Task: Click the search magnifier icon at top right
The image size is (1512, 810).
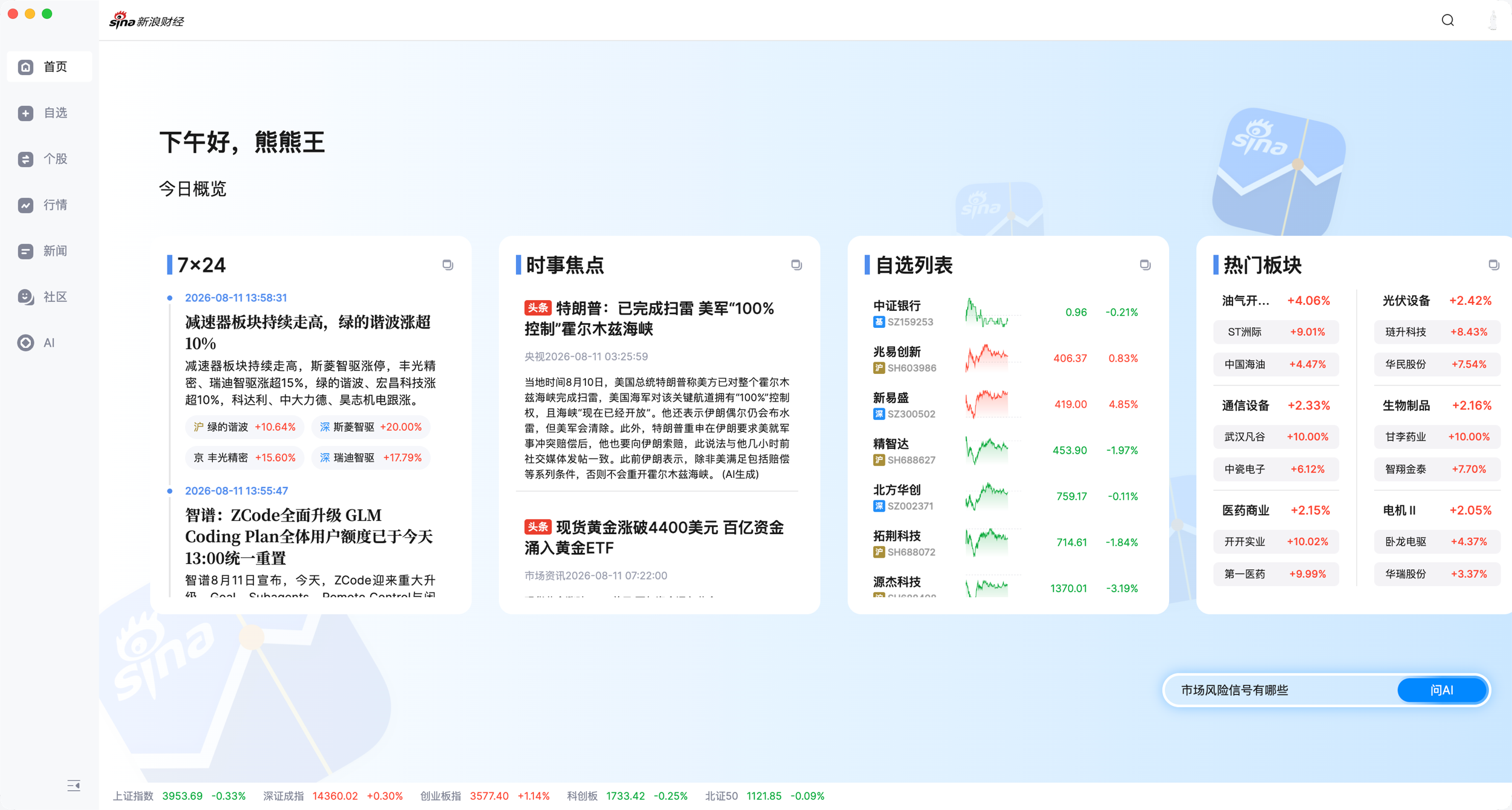Action: pos(1447,21)
